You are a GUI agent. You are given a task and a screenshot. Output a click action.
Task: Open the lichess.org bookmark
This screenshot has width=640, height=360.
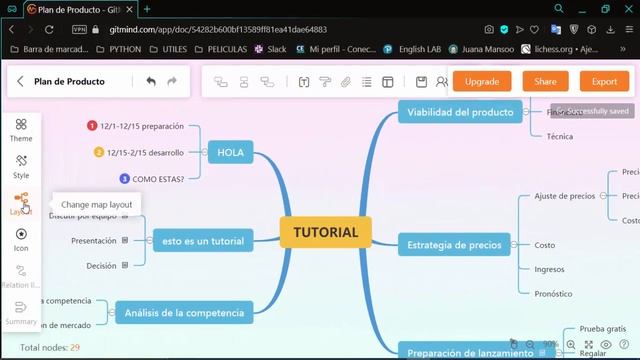point(560,49)
